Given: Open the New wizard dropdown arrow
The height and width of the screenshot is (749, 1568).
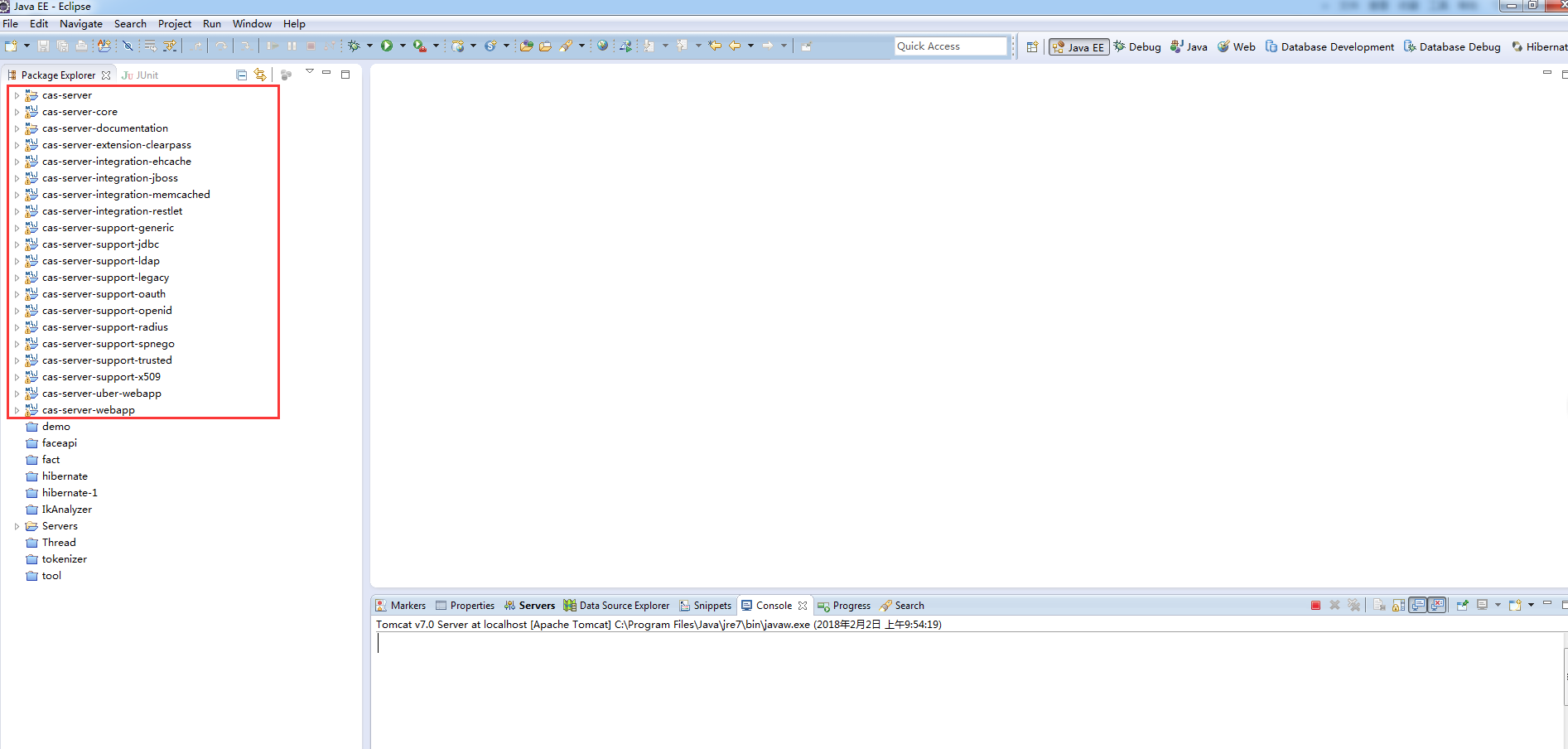Looking at the screenshot, I should tap(27, 46).
